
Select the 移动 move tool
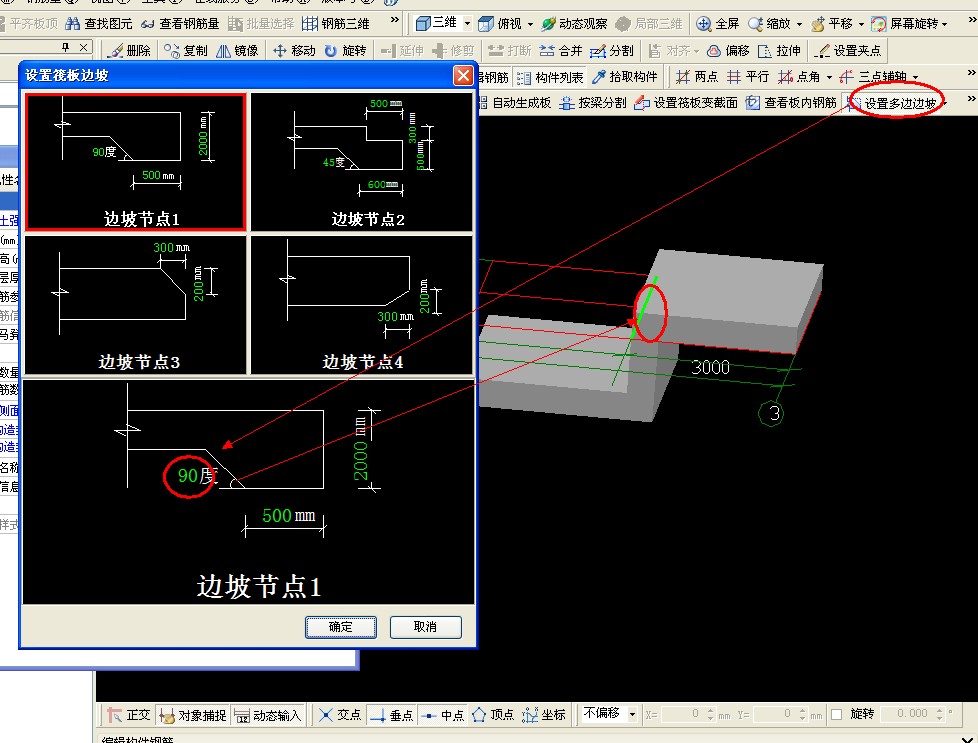point(294,51)
